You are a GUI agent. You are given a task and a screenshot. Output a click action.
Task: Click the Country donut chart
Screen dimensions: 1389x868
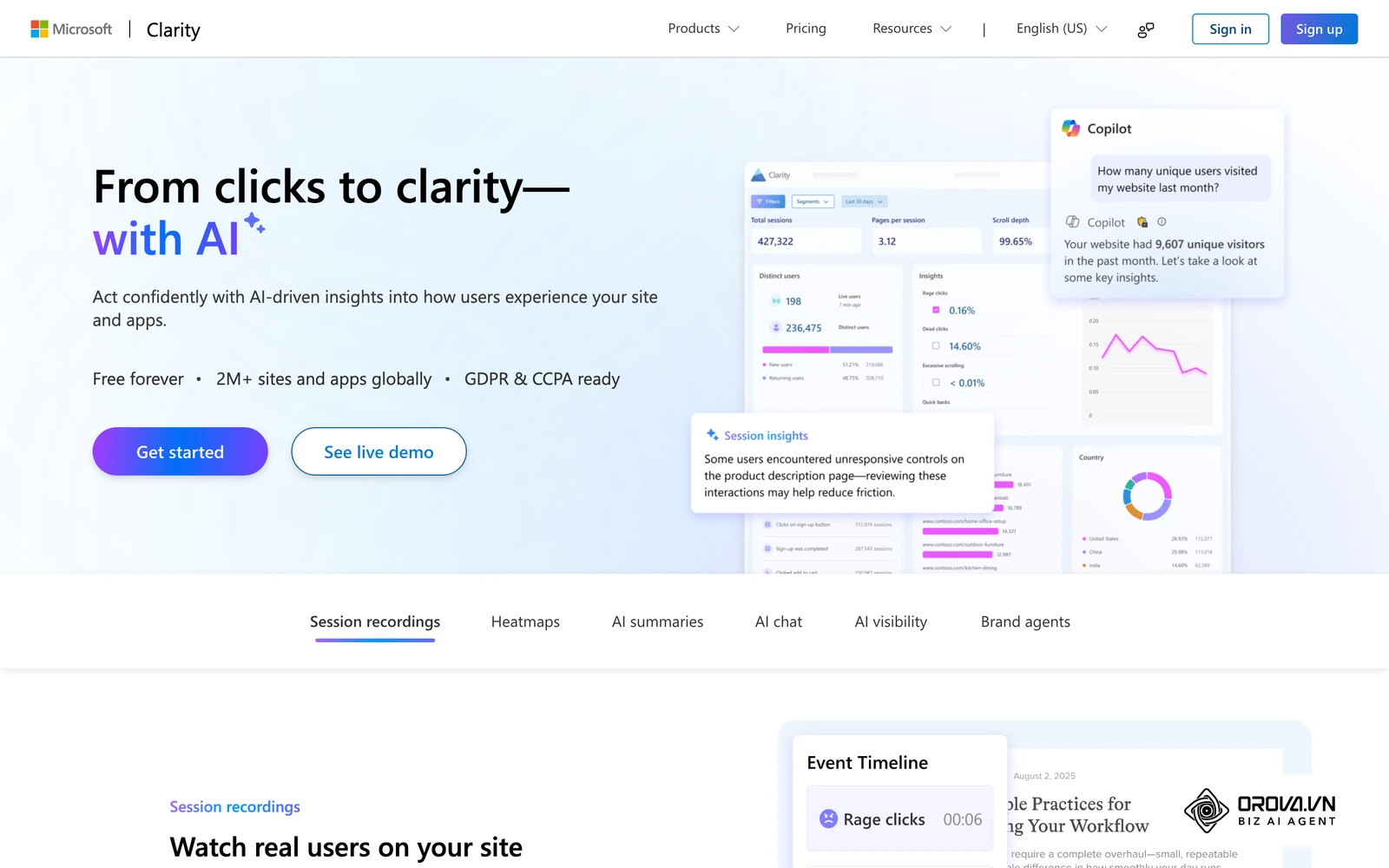pos(1147,496)
